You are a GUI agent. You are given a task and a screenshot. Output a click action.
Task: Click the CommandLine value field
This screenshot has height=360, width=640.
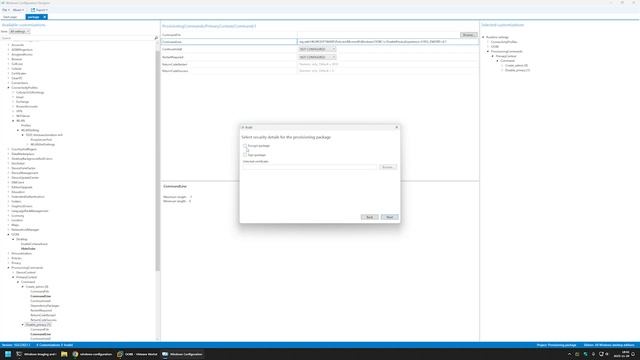click(x=388, y=42)
